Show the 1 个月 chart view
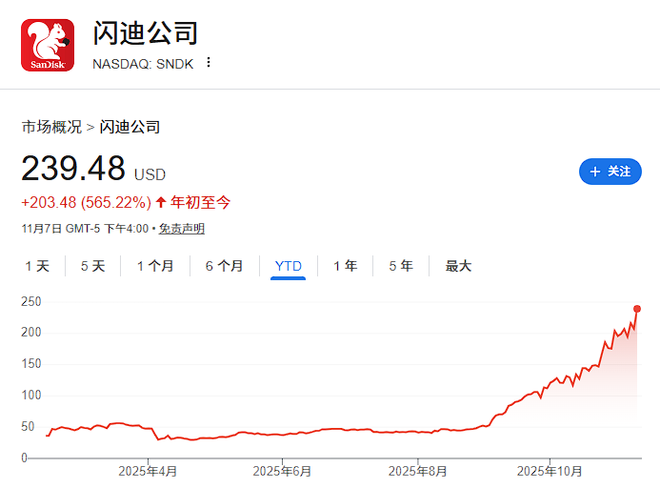660x488 pixels. pyautogui.click(x=155, y=266)
